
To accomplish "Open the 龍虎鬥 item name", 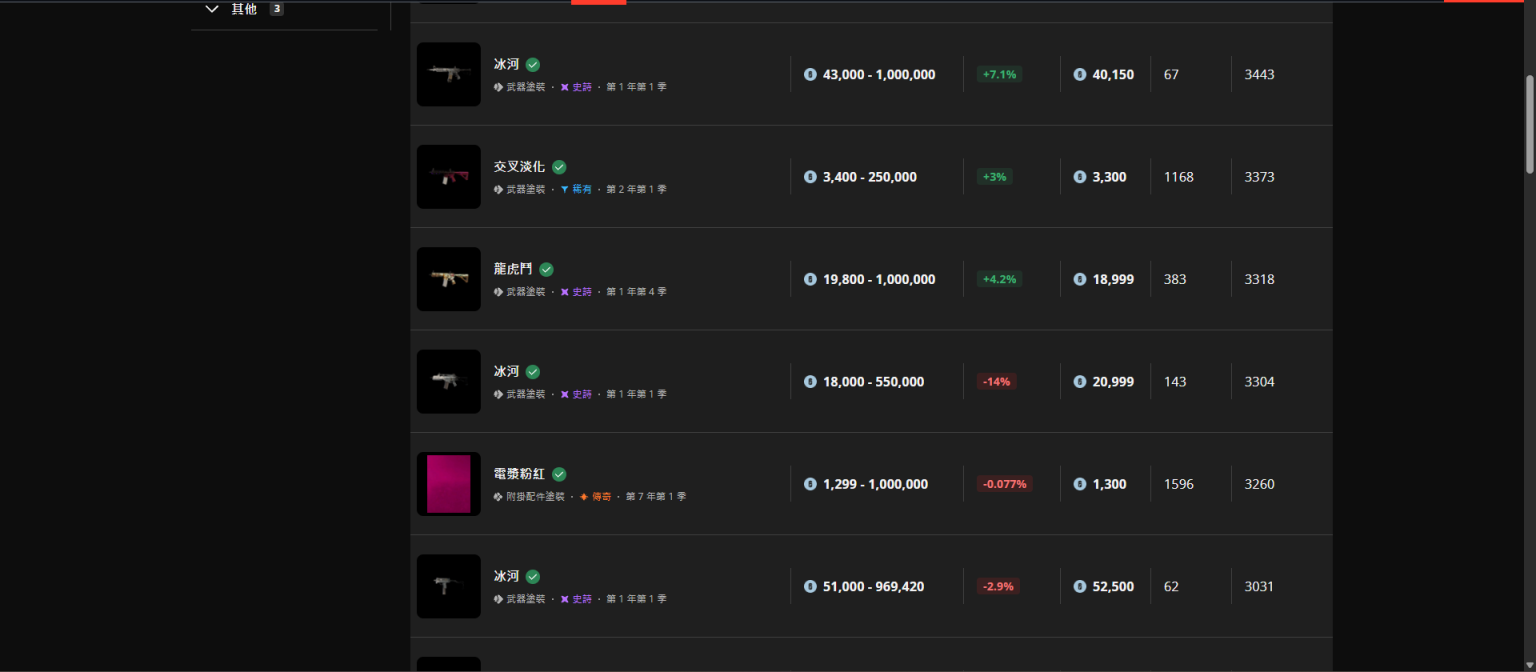I will (x=513, y=269).
